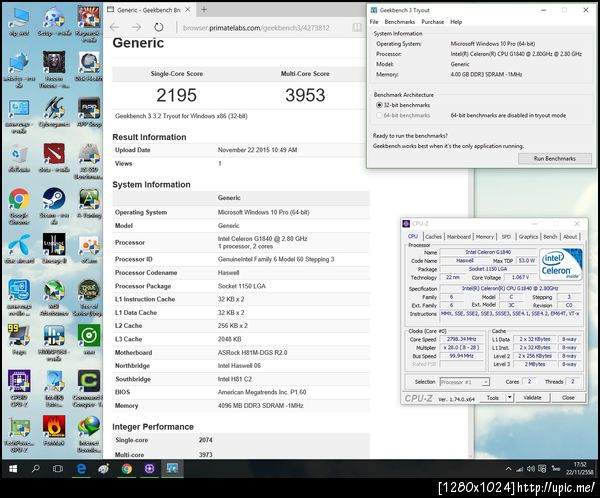Switch to CPU-Z SPD tab
The image size is (600, 498).
506,237
